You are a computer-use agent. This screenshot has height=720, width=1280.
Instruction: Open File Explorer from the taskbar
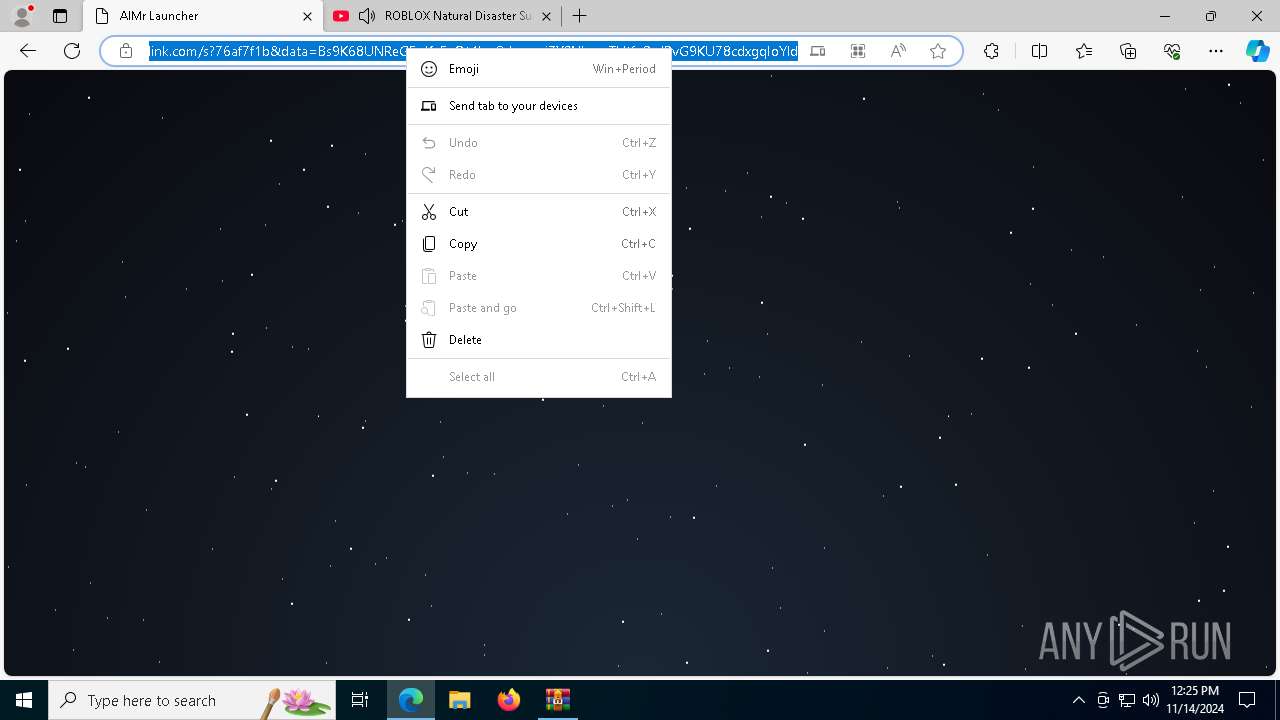tap(459, 700)
